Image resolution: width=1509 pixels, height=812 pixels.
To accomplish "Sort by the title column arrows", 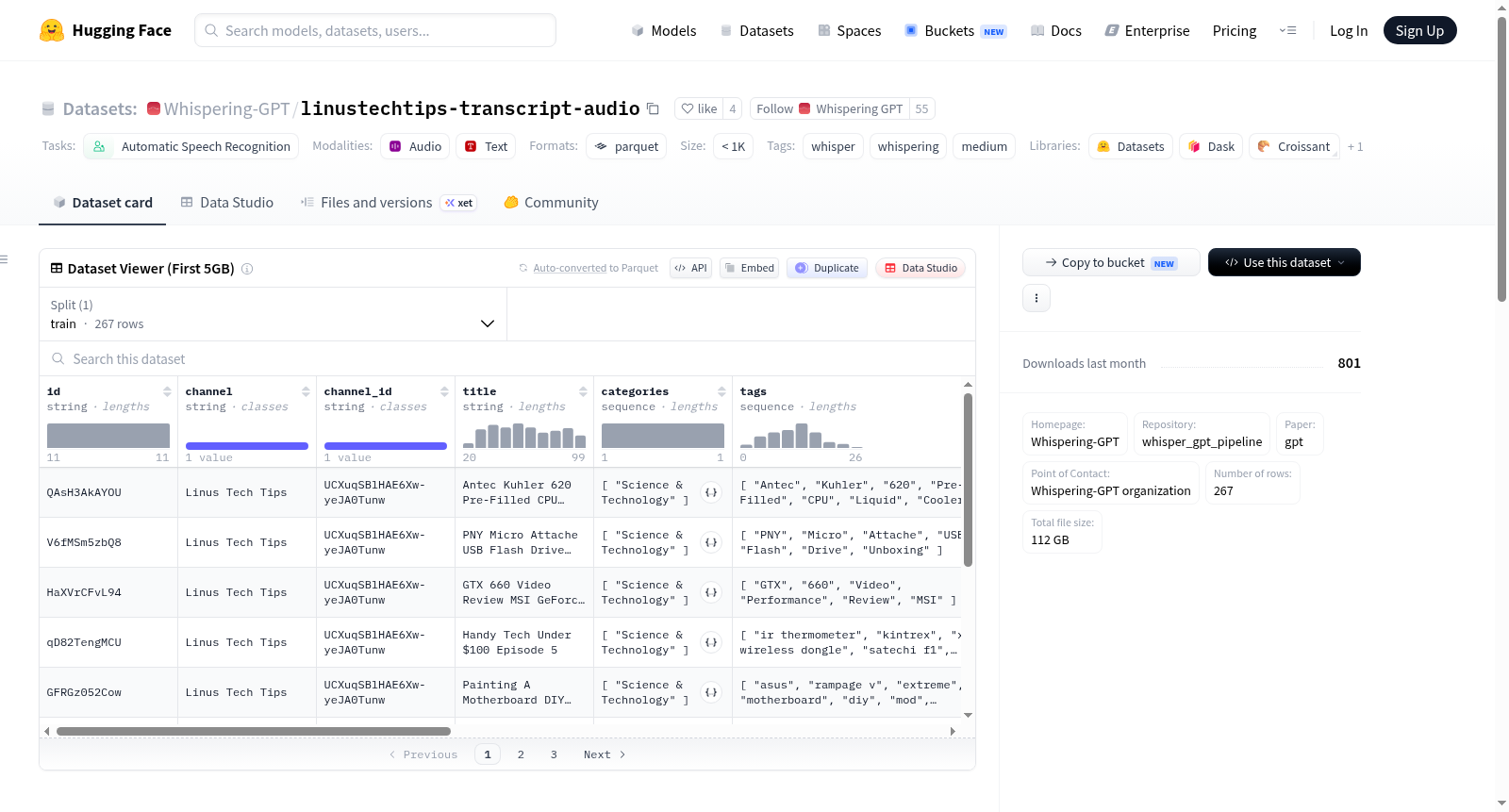I will coord(583,391).
